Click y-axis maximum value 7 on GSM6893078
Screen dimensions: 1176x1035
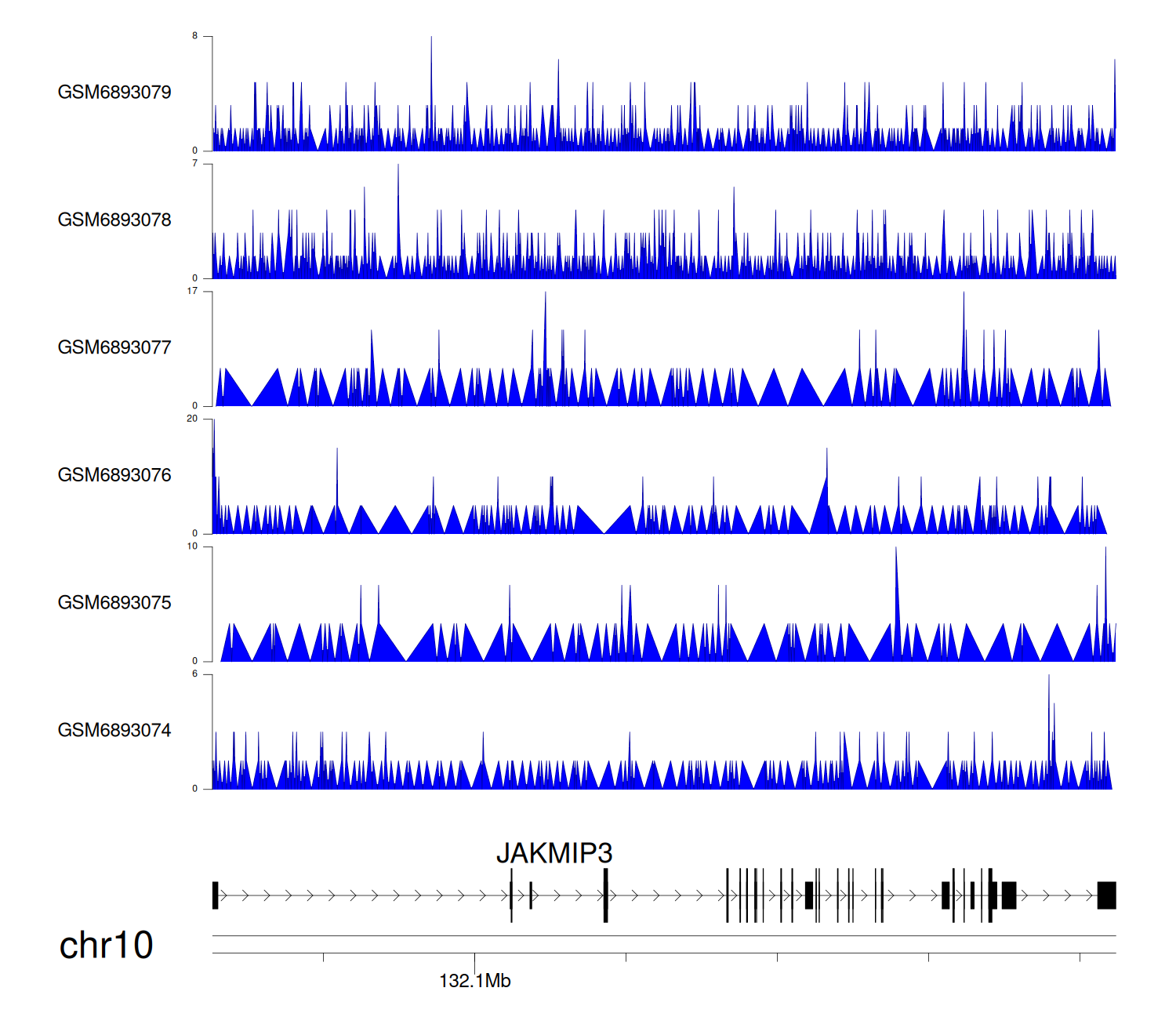pos(194,164)
